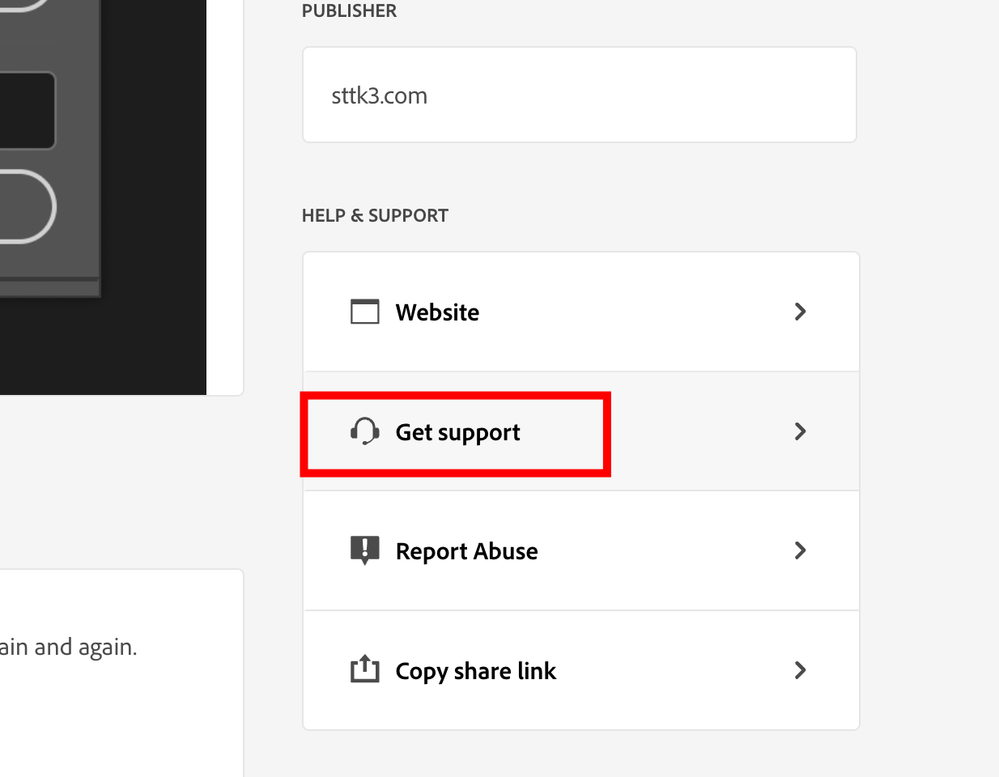The image size is (999, 777).
Task: Select the Get support label
Action: click(x=458, y=433)
